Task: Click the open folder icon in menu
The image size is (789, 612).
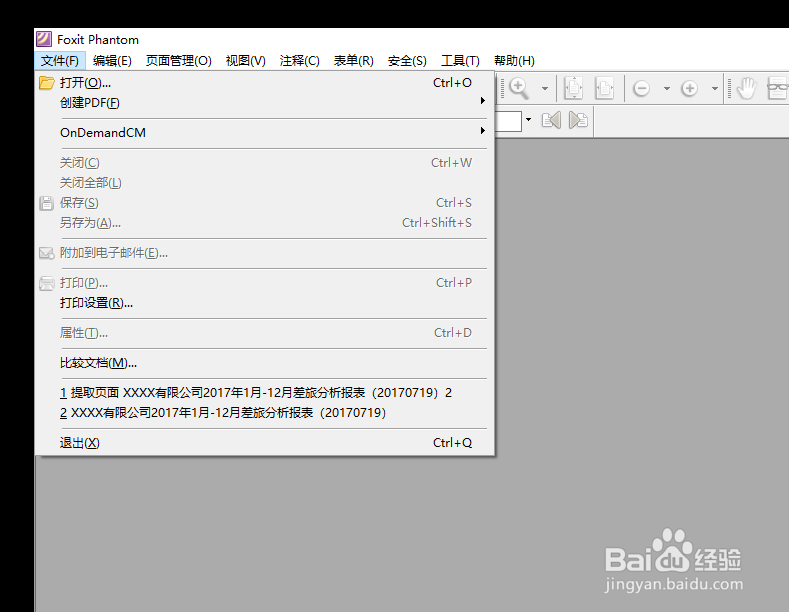Action: (x=47, y=83)
